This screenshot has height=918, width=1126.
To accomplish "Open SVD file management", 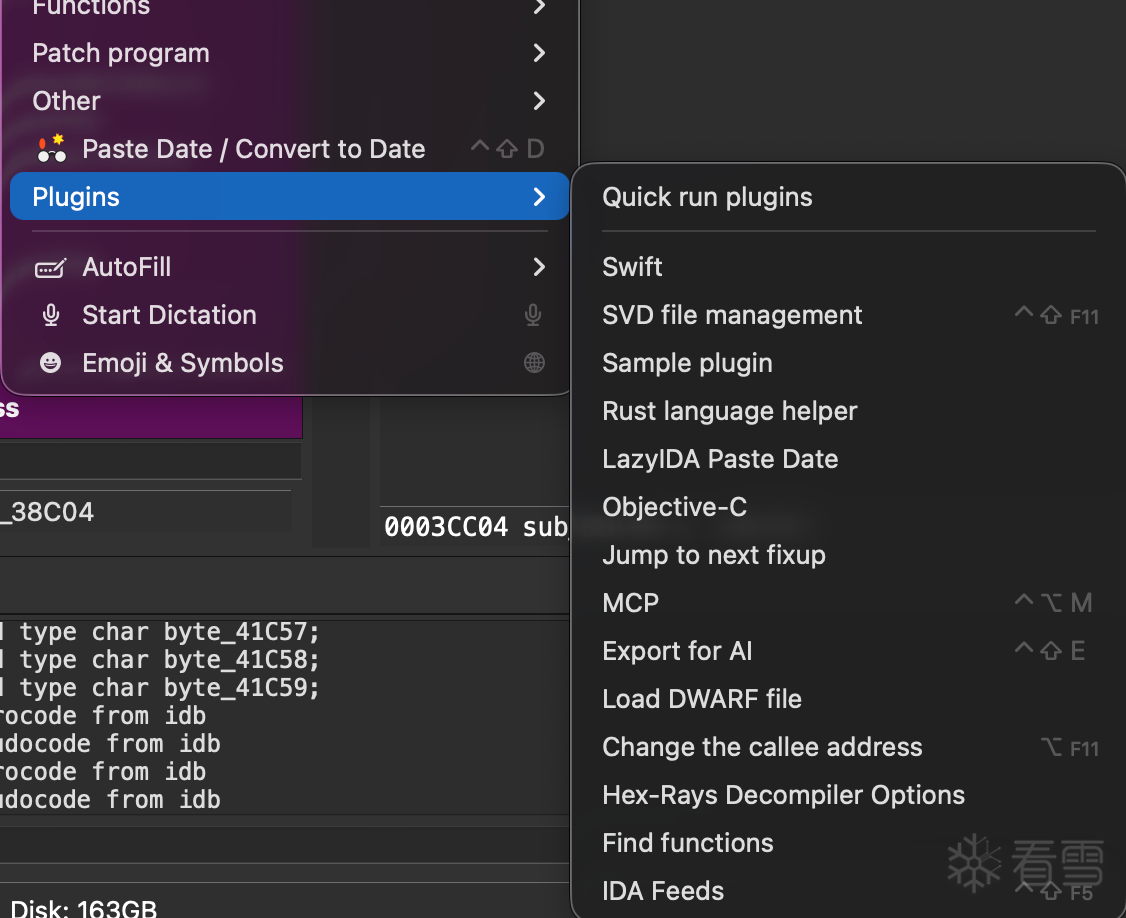I will 732,315.
